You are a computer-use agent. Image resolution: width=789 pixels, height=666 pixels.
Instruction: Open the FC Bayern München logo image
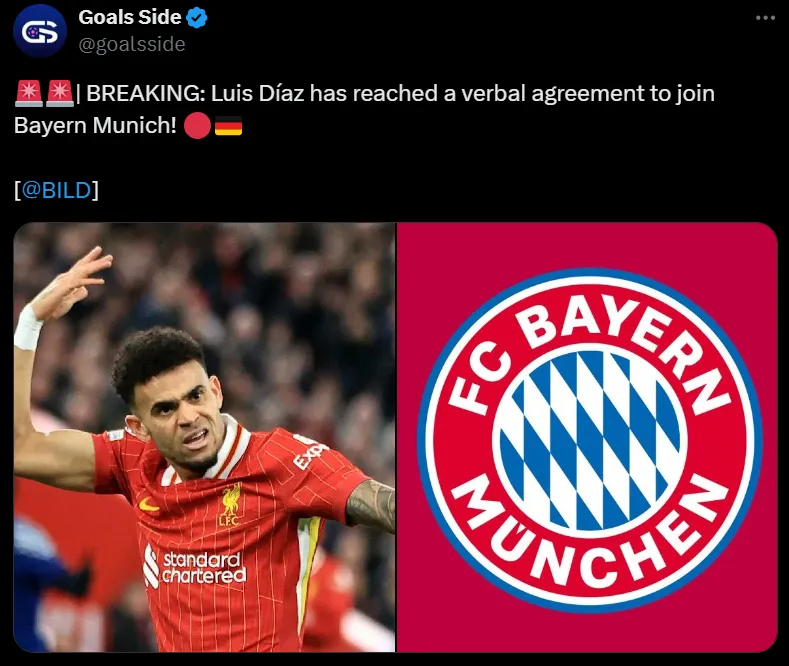[587, 437]
